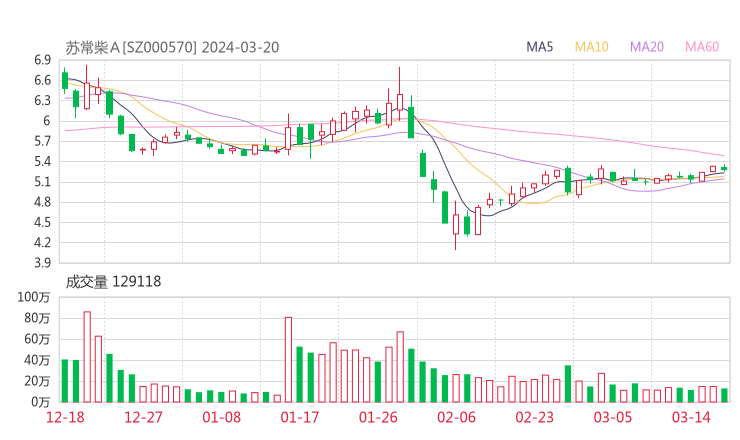Click the 40万 volume axis label

tap(37, 360)
